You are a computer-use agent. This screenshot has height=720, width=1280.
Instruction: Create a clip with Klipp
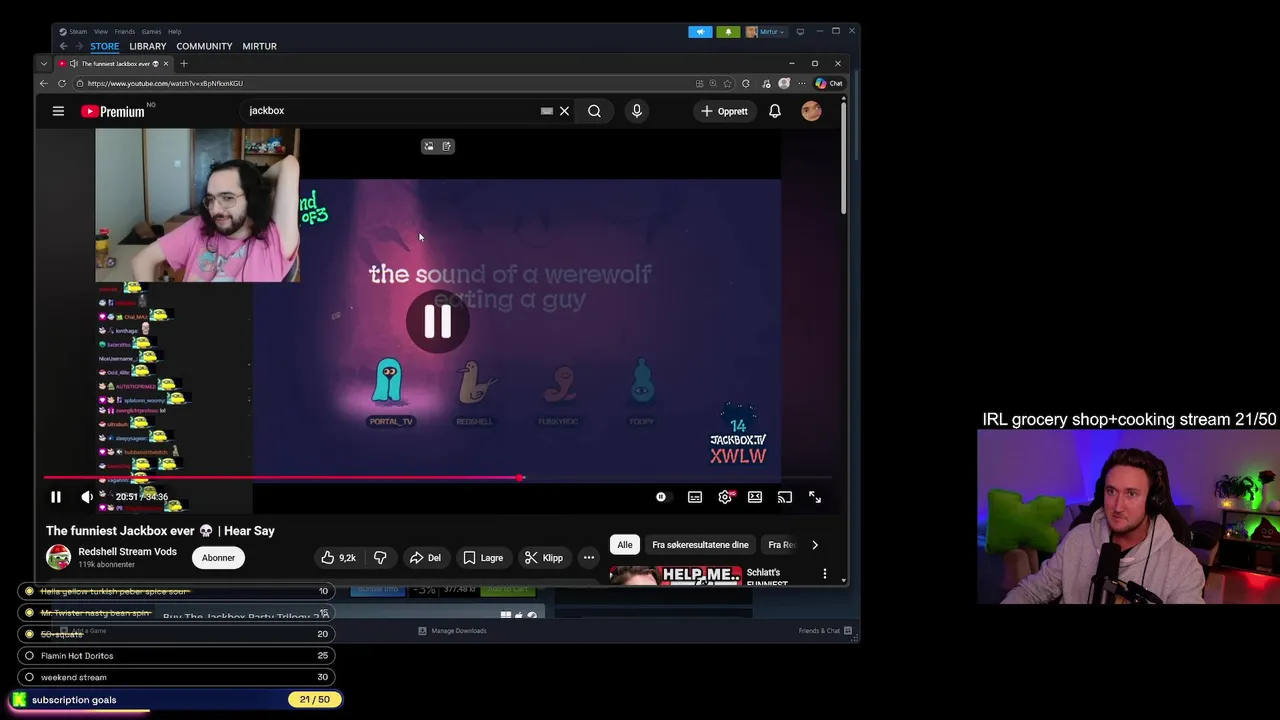(x=544, y=558)
